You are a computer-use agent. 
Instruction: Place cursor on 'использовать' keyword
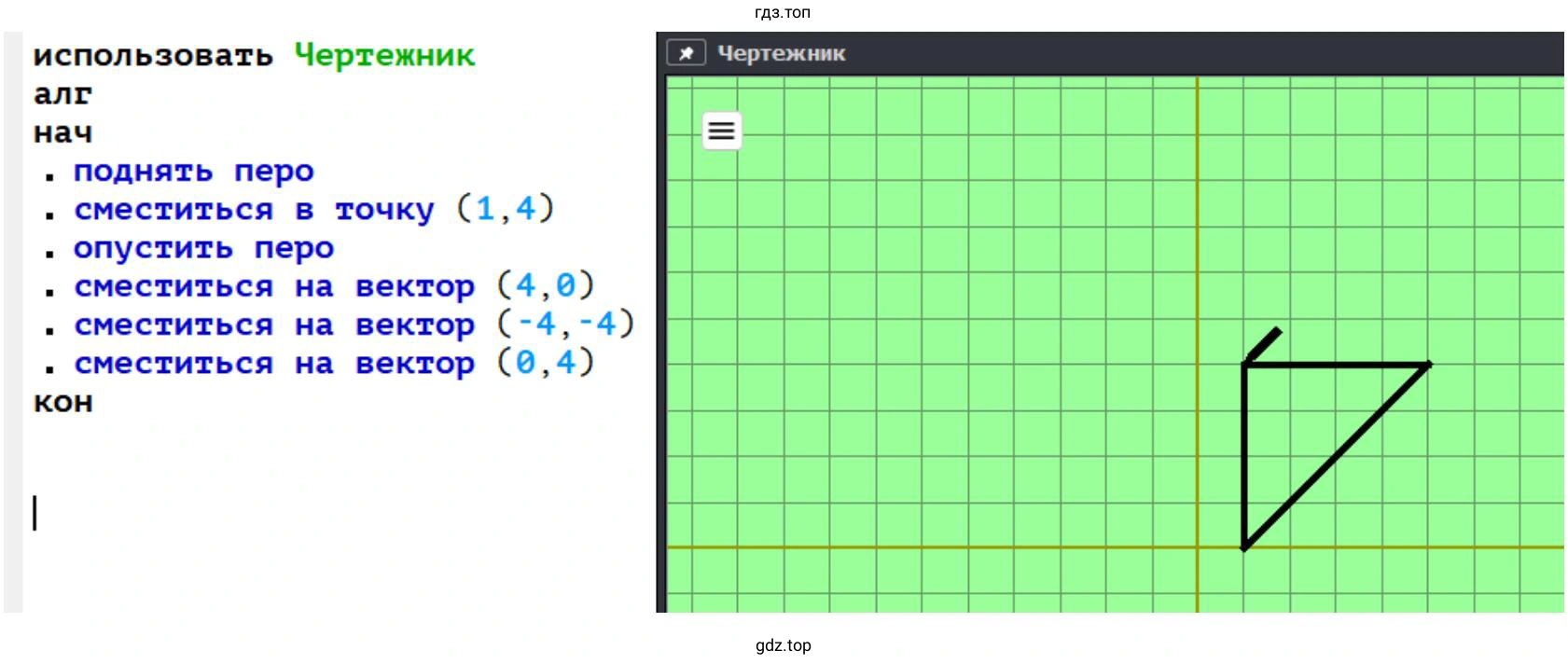click(153, 56)
